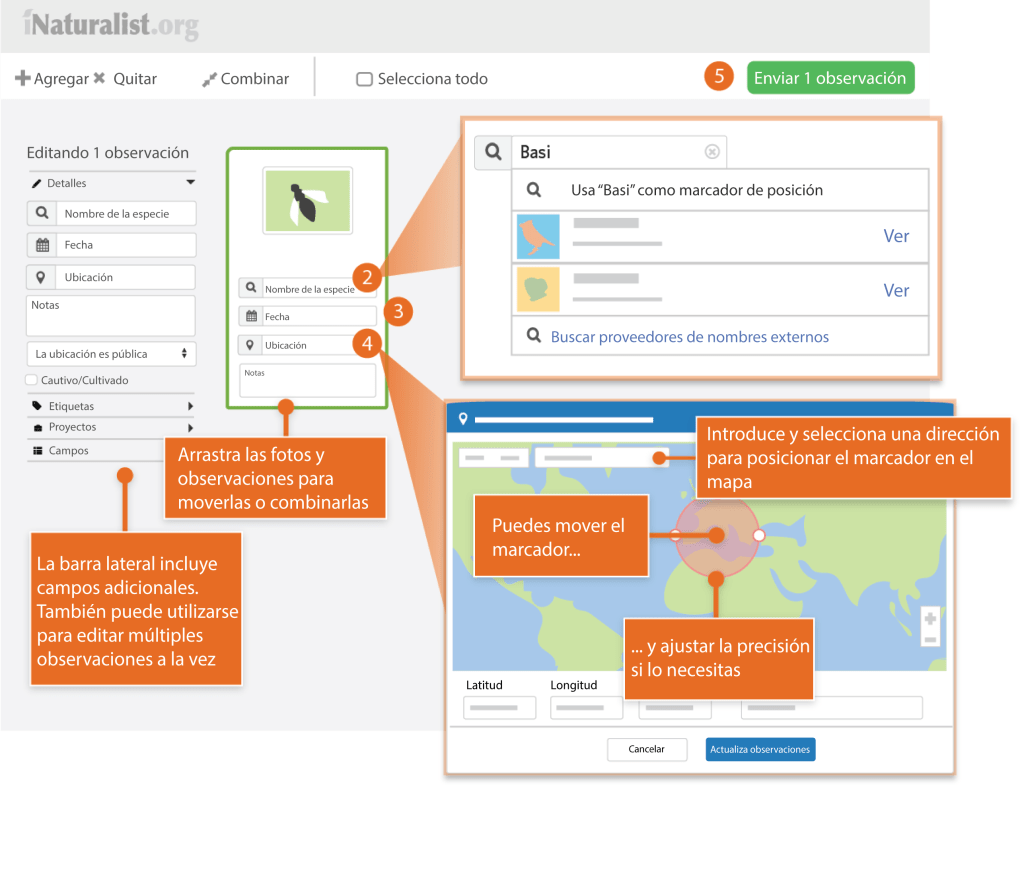Choose Buscar proveedores de nombres externos
The image size is (1024, 874).
(x=689, y=337)
